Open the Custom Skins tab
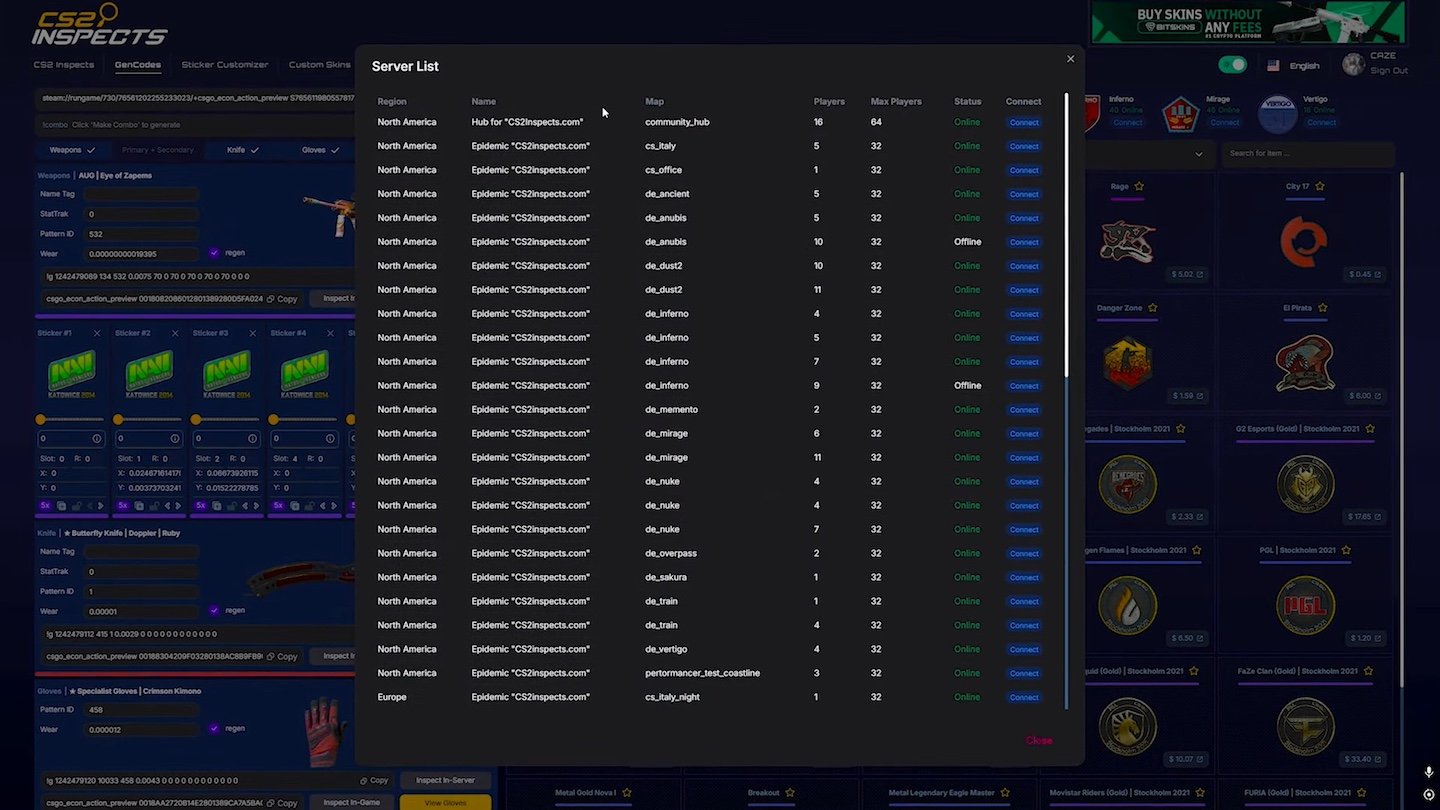This screenshot has height=810, width=1440. click(320, 65)
